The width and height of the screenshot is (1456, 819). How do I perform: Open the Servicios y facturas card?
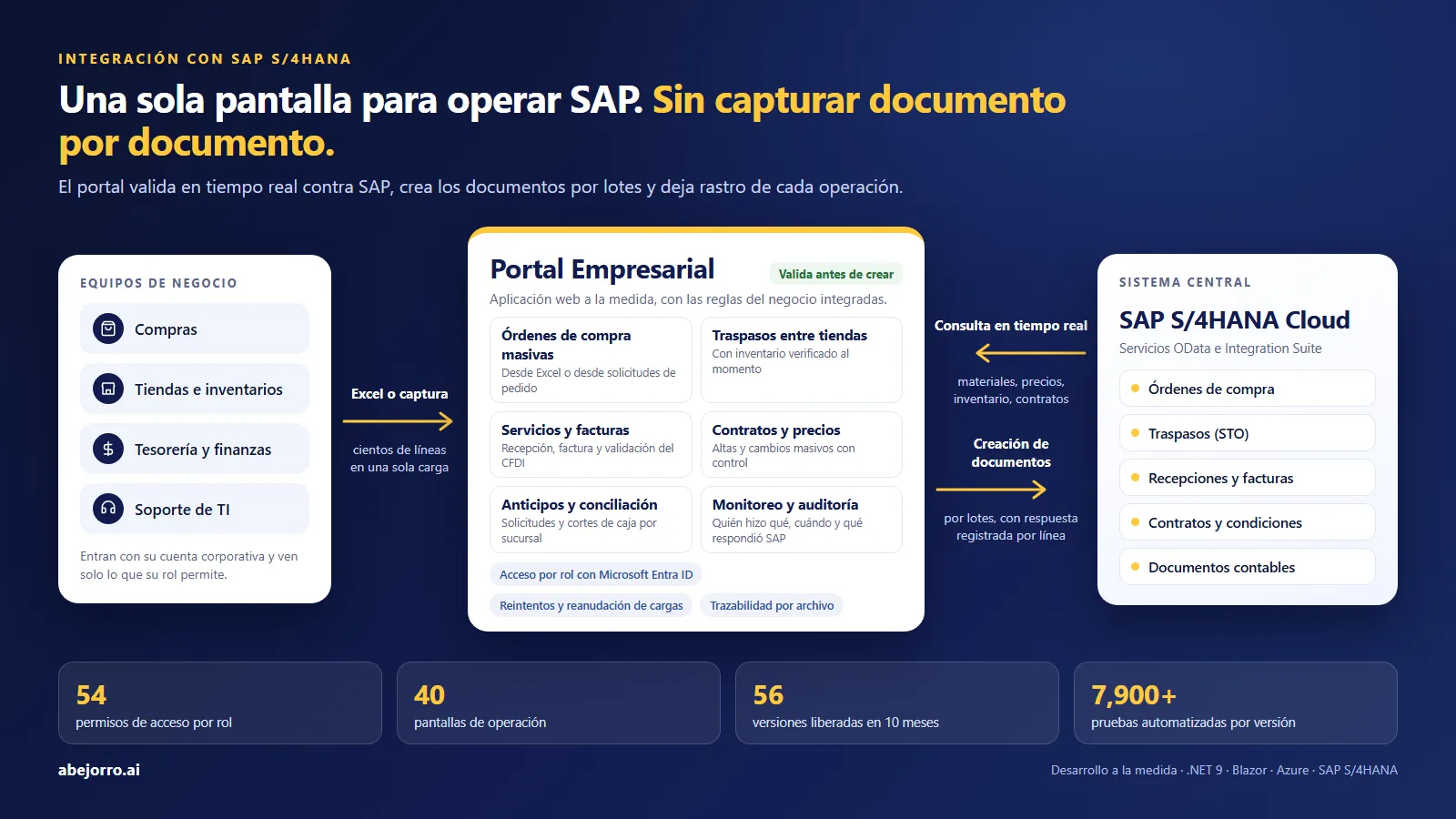591,444
